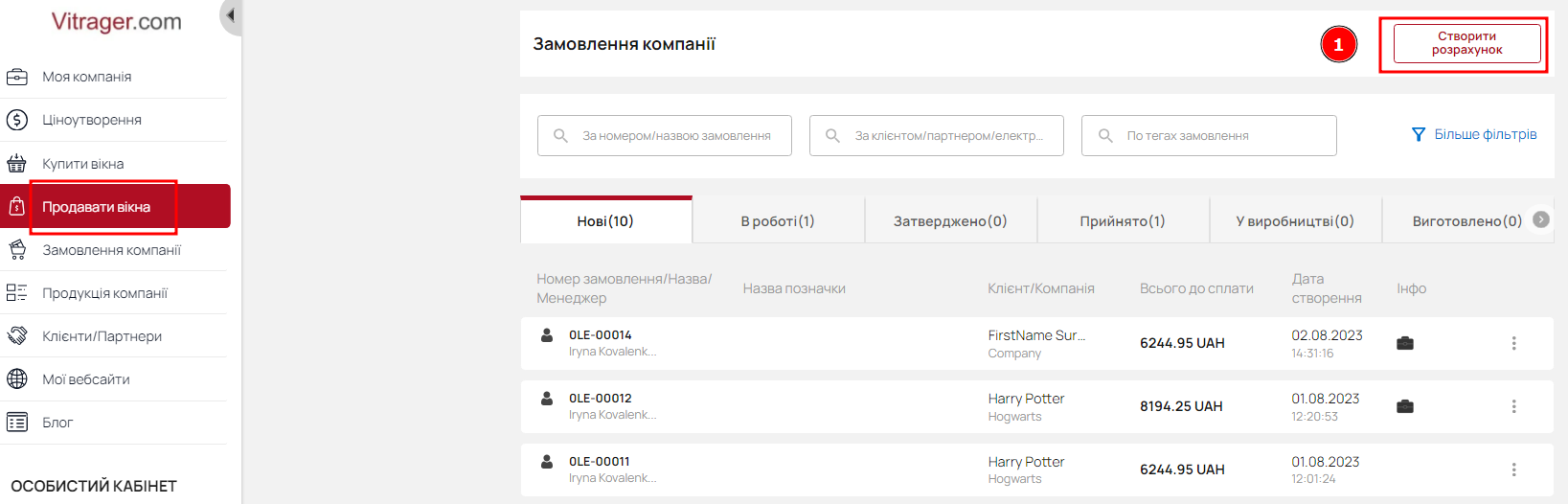Screen dimensions: 1568x504
Task: Open the Мої вебсайти globe icon
Action: coord(17,379)
